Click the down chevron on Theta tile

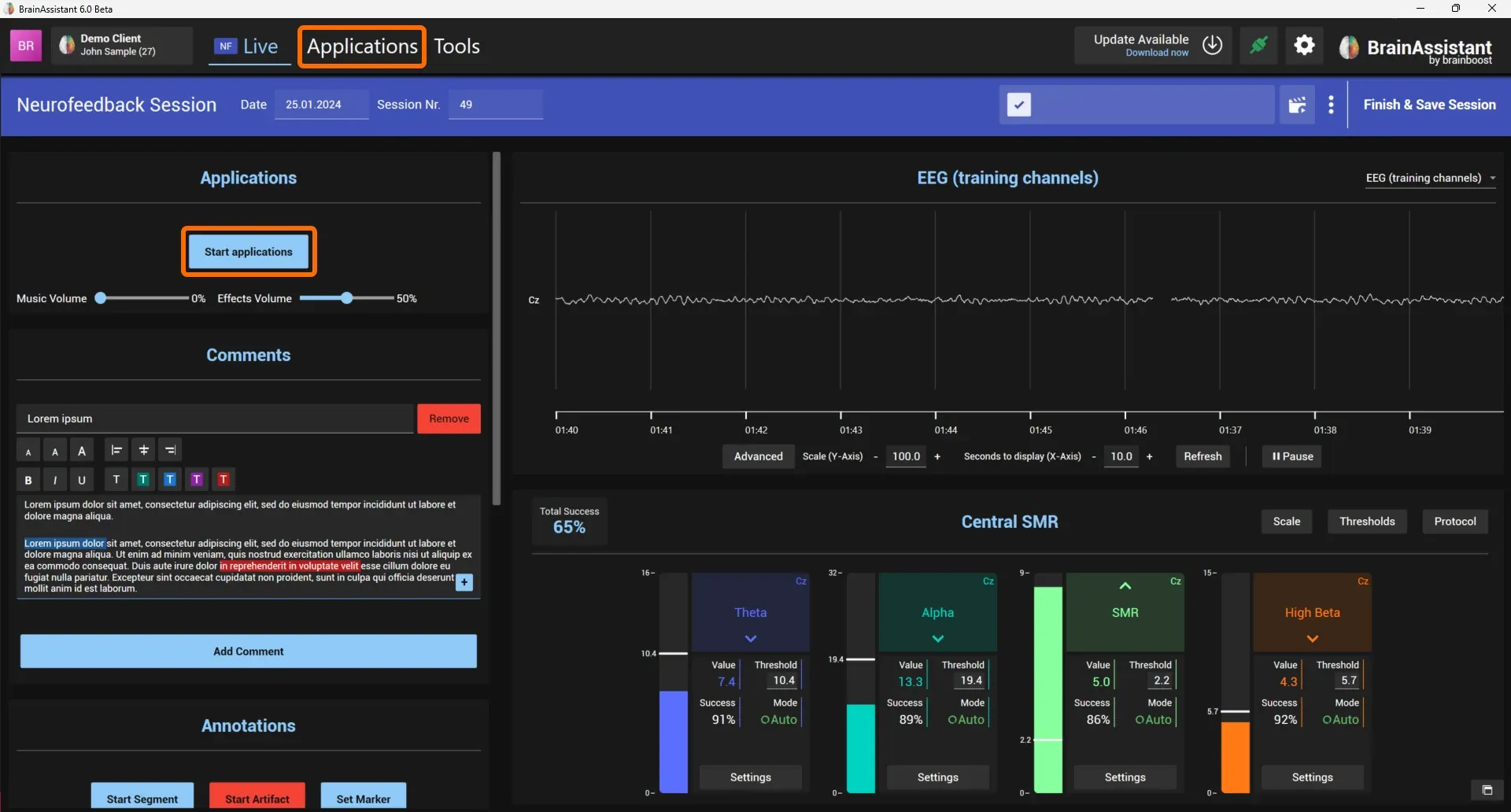pos(751,638)
